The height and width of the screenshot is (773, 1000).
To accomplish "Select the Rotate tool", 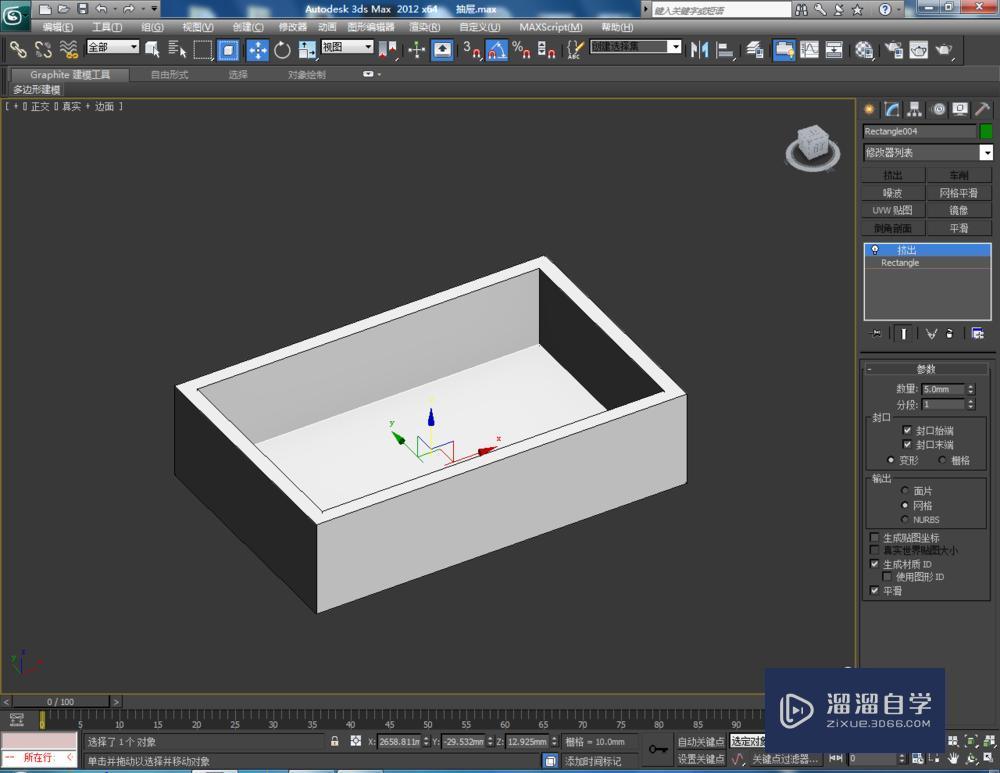I will 281,50.
